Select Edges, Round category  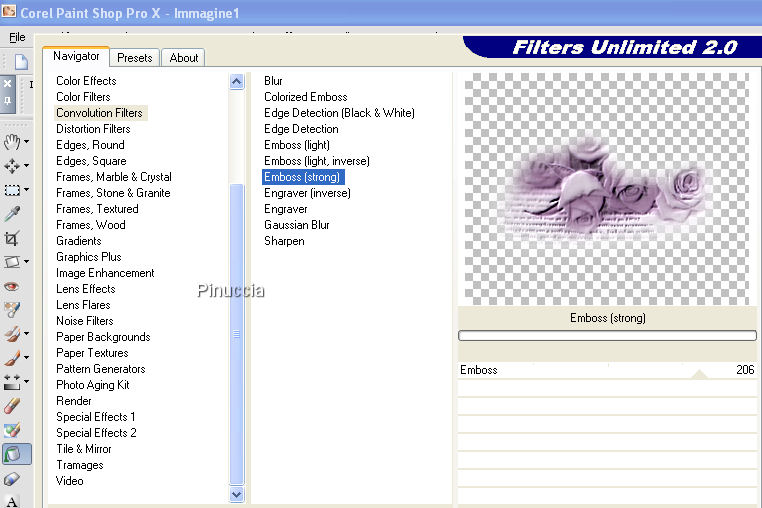(x=90, y=145)
